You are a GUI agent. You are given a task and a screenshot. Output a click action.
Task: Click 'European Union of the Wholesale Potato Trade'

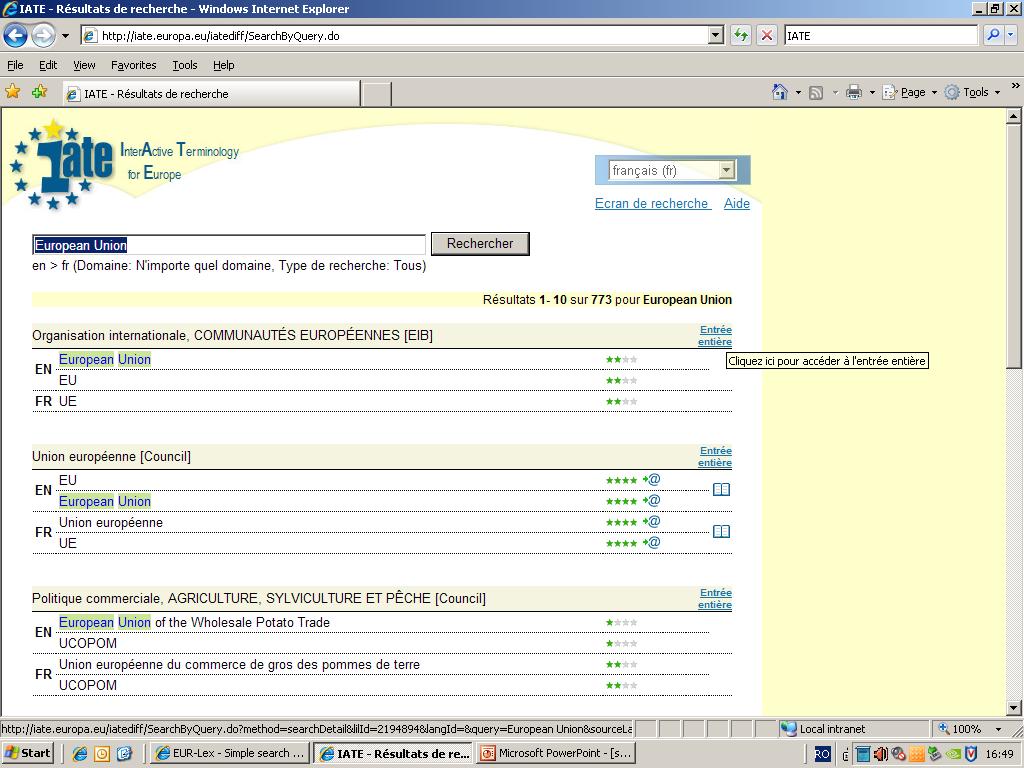(194, 622)
